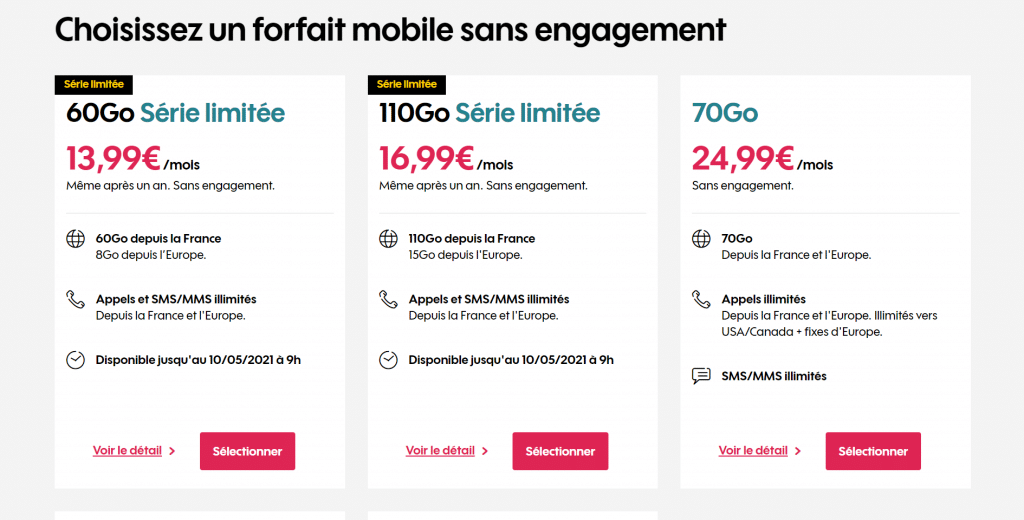Screen dimensions: 1024x520
Task: Click chevron arrow beside 110Go detail link
Action: [485, 451]
